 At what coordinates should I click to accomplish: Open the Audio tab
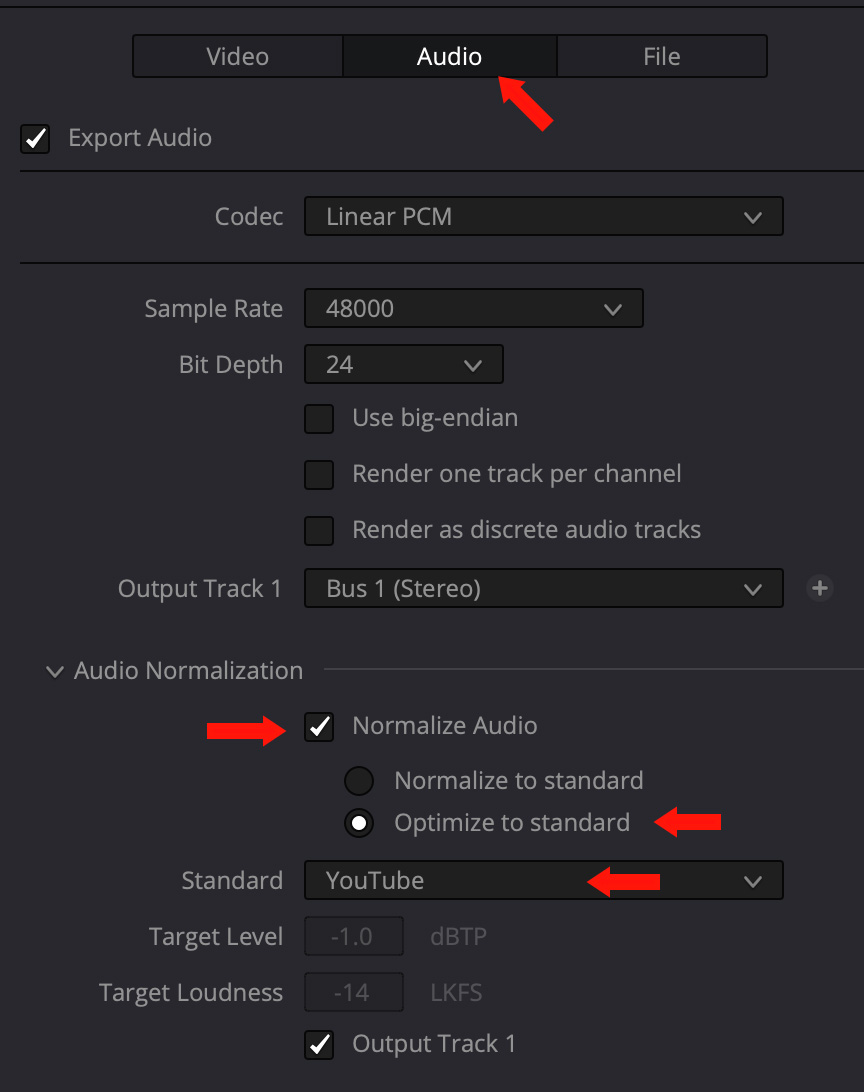coord(449,57)
